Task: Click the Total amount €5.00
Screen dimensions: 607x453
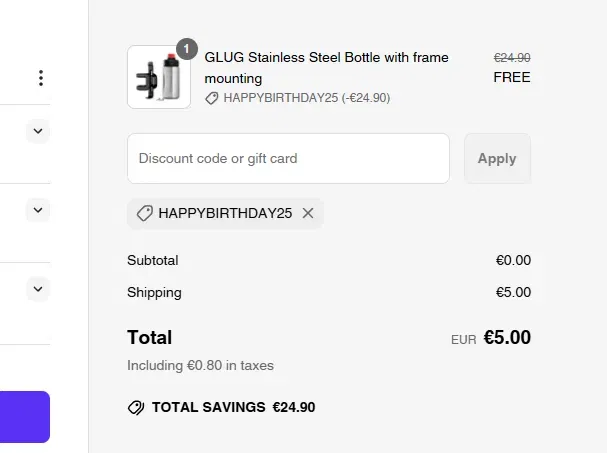Action: pos(507,337)
